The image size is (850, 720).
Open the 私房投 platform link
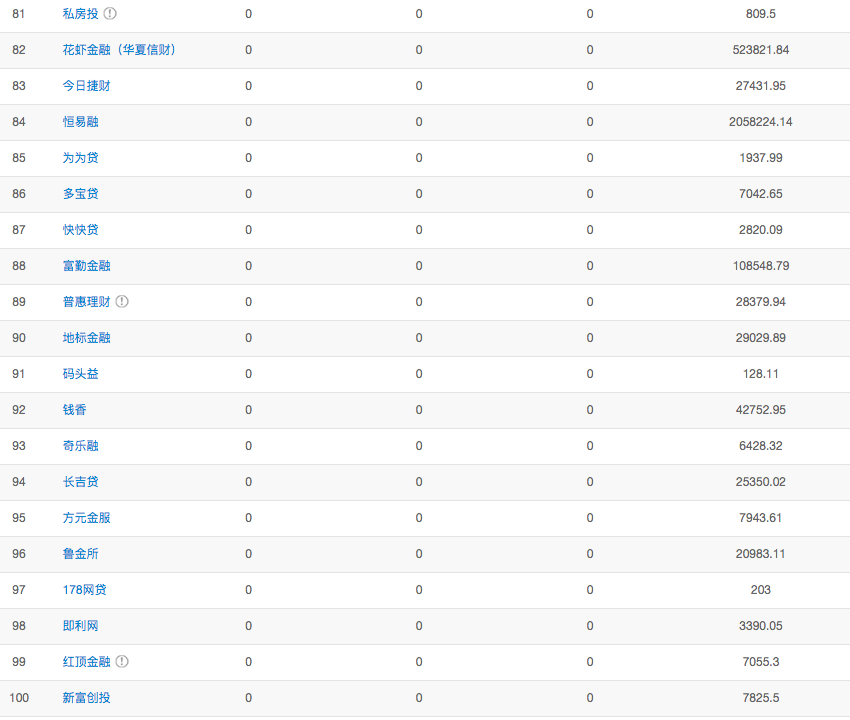click(x=80, y=14)
